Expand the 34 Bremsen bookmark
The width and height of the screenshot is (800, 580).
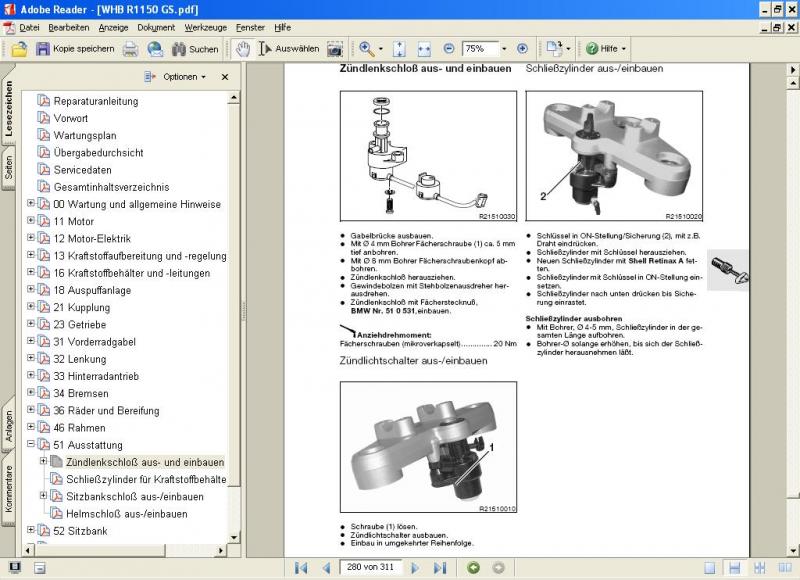pos(31,392)
